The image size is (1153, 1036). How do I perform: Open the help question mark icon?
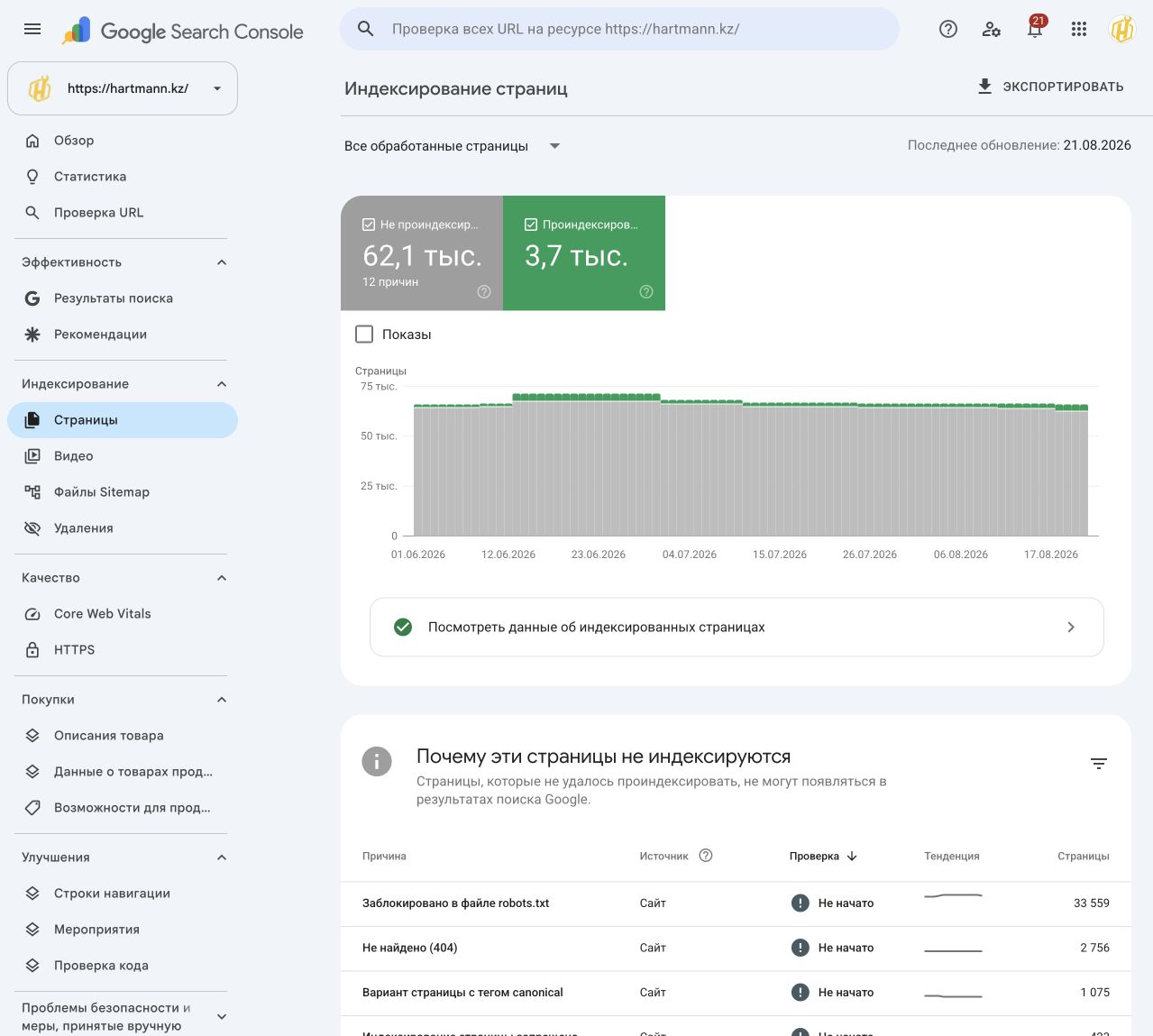pos(948,29)
